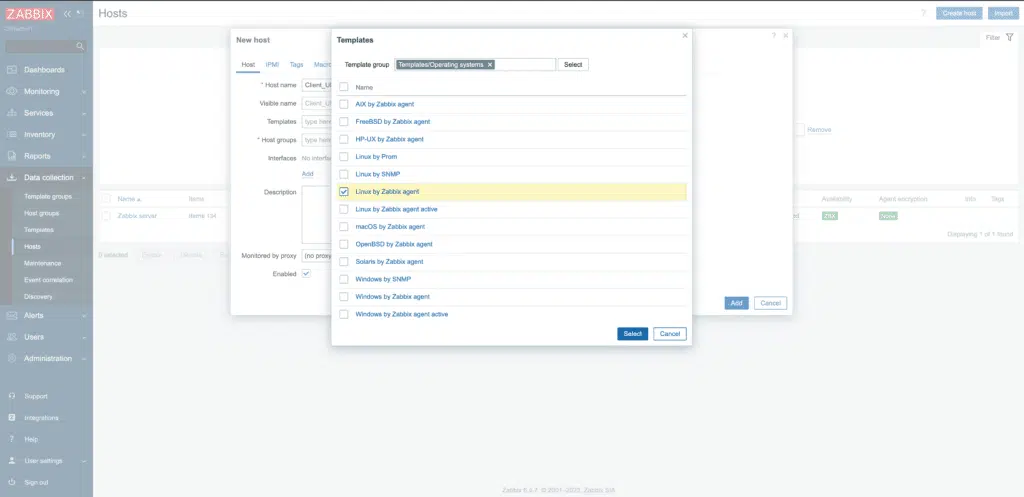Viewport: 1024px width, 497px height.
Task: Click the search magnifier icon in sidebar
Action: point(80,46)
